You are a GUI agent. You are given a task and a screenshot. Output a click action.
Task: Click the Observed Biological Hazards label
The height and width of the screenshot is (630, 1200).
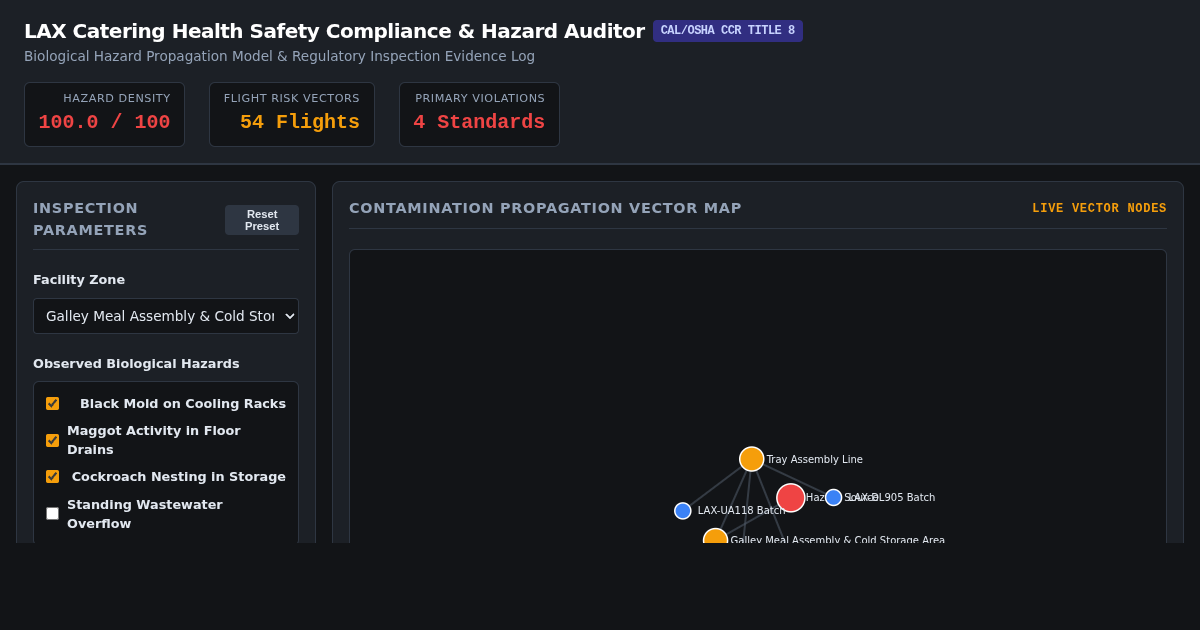click(x=136, y=364)
